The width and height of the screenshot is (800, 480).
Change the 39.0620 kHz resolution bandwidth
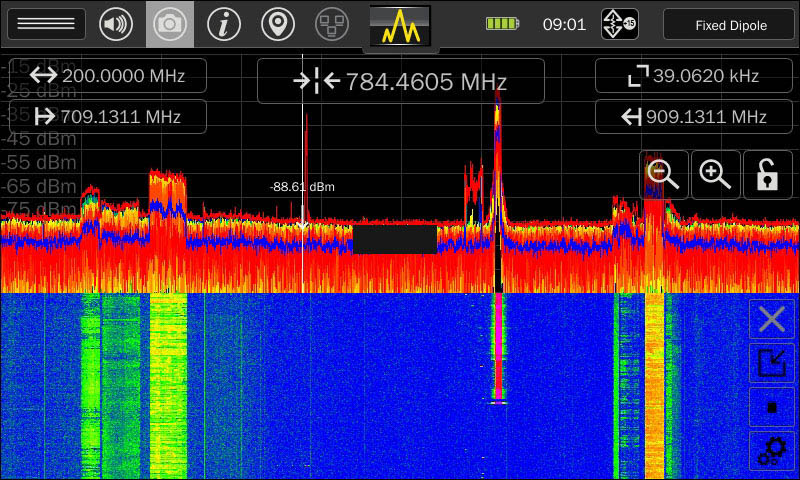pyautogui.click(x=693, y=75)
